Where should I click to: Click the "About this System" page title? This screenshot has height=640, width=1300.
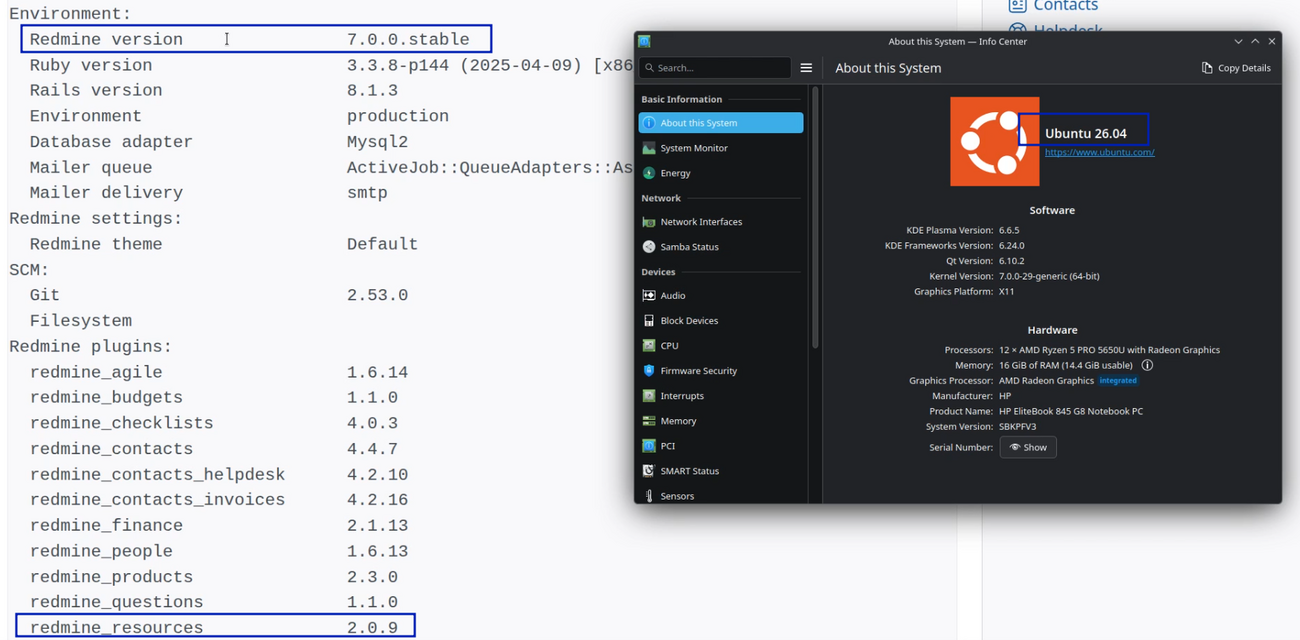click(888, 68)
